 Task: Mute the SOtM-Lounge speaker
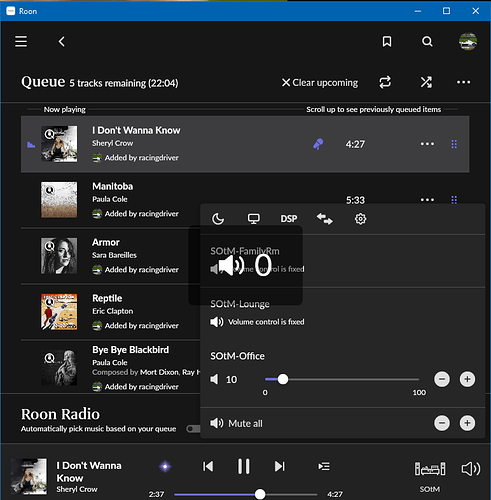click(x=217, y=322)
